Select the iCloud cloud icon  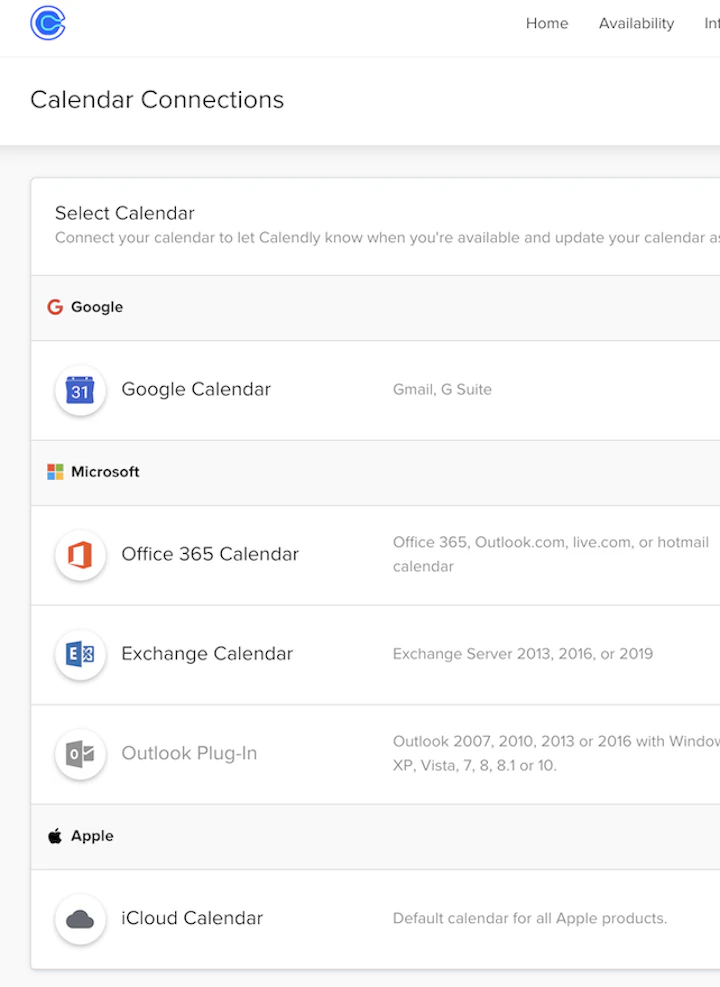80,919
